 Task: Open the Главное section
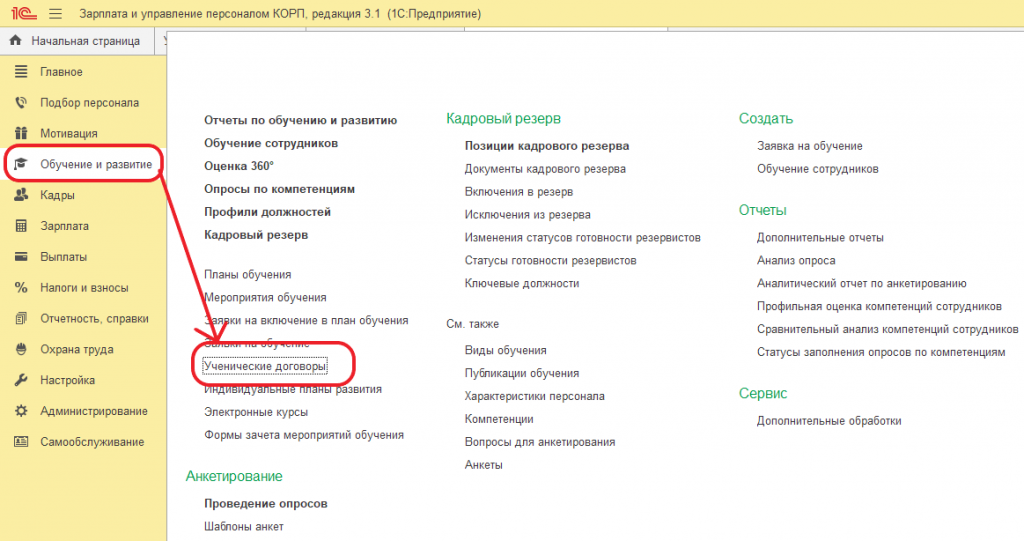(61, 72)
